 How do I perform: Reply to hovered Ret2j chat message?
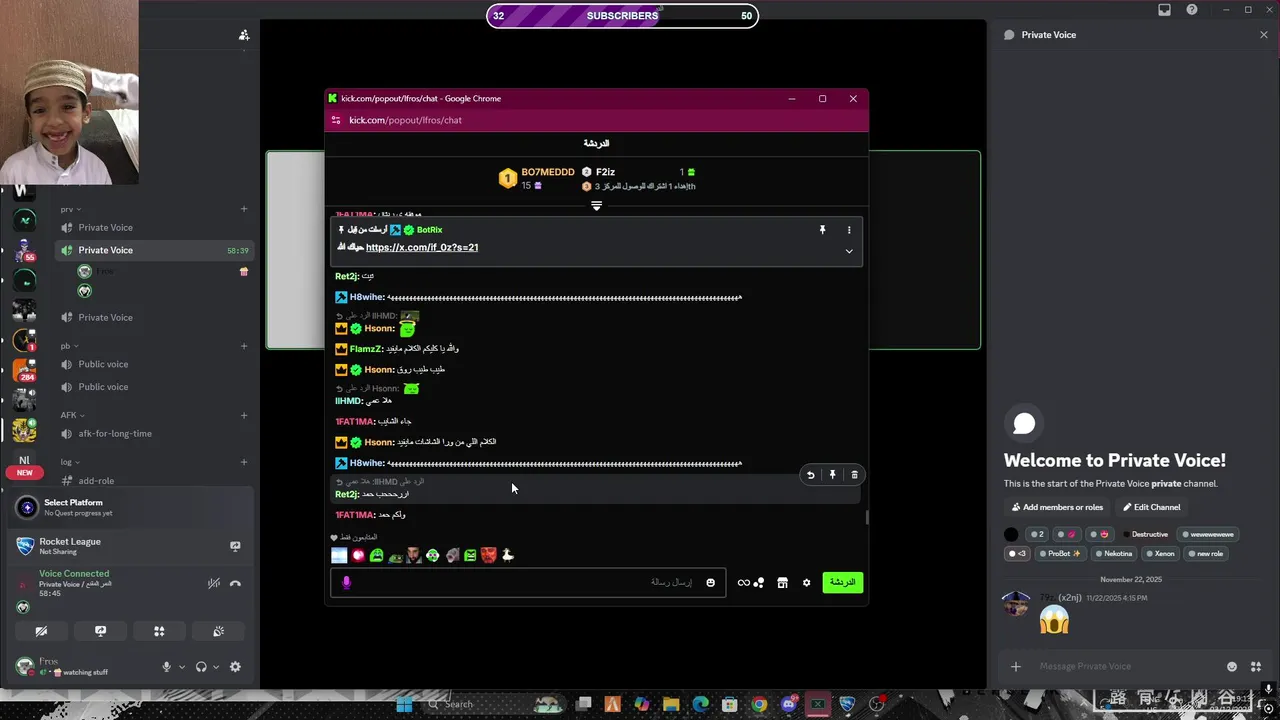(810, 475)
